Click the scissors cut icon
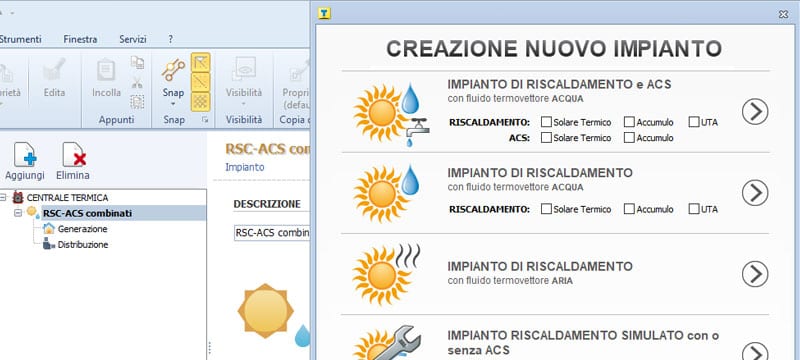800x360 pixels. 137,82
